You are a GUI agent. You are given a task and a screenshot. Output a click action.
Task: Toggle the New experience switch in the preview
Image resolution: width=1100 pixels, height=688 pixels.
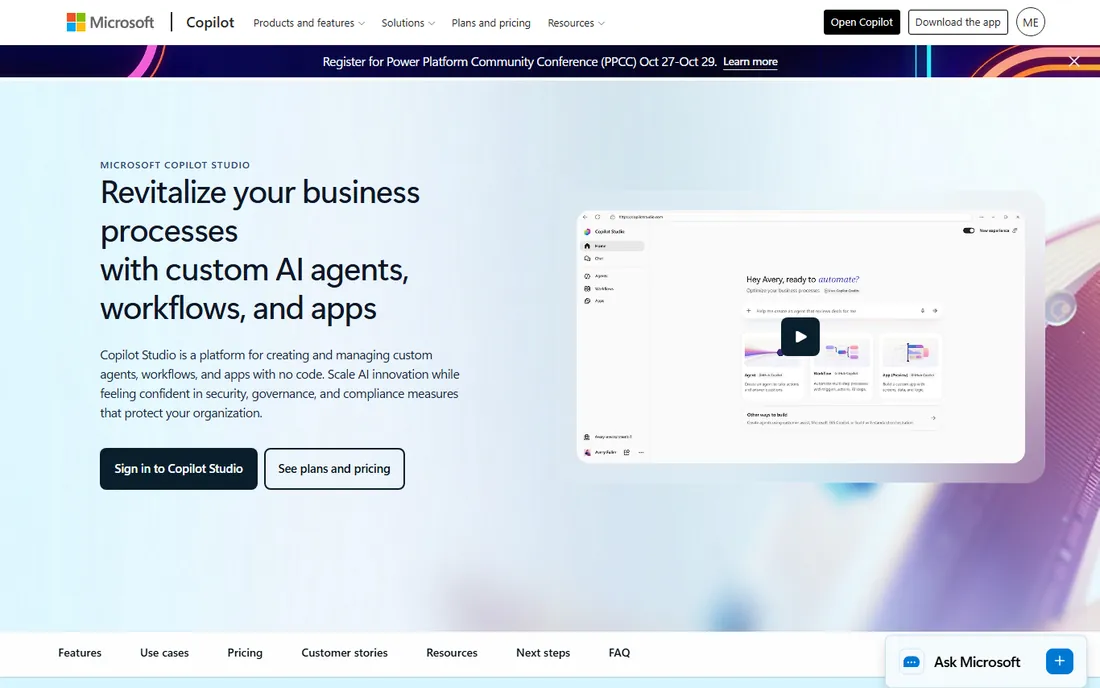(969, 231)
